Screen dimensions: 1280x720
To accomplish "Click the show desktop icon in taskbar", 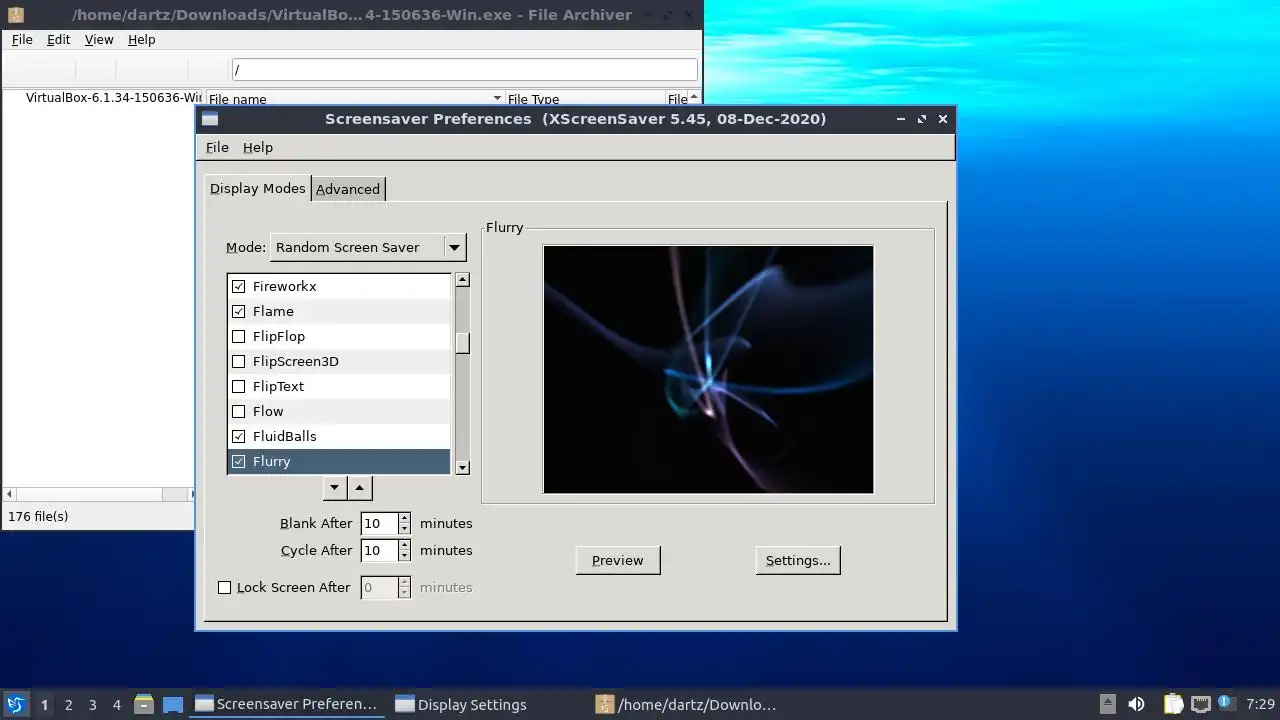I will click(x=173, y=704).
